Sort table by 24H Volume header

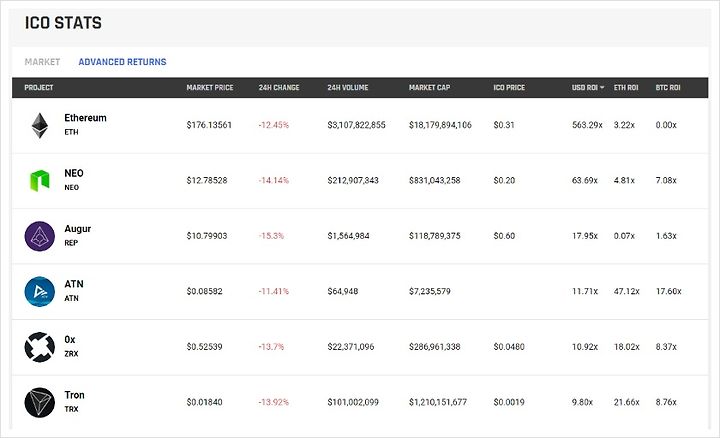(348, 87)
